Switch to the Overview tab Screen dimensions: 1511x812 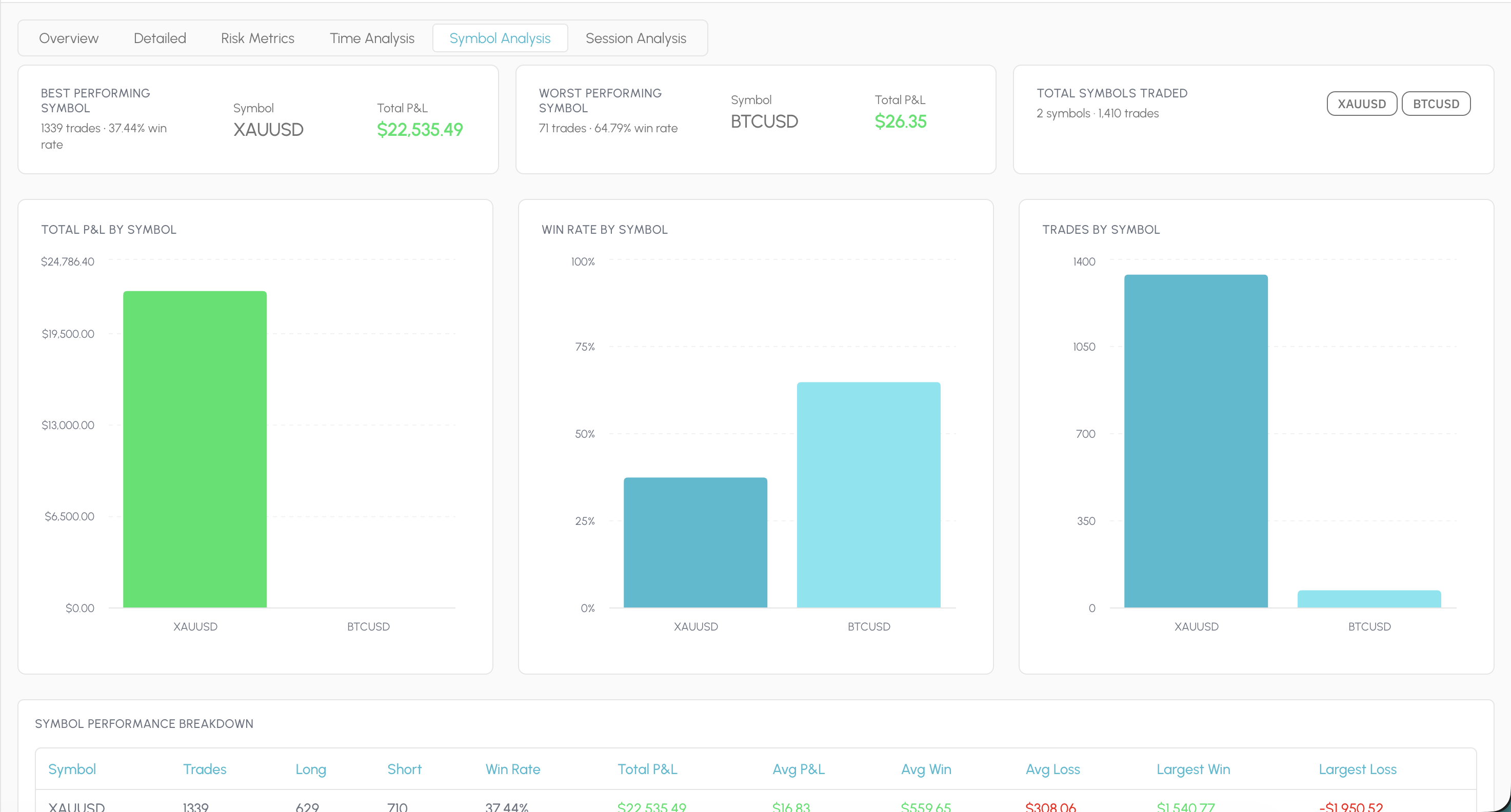pos(69,38)
